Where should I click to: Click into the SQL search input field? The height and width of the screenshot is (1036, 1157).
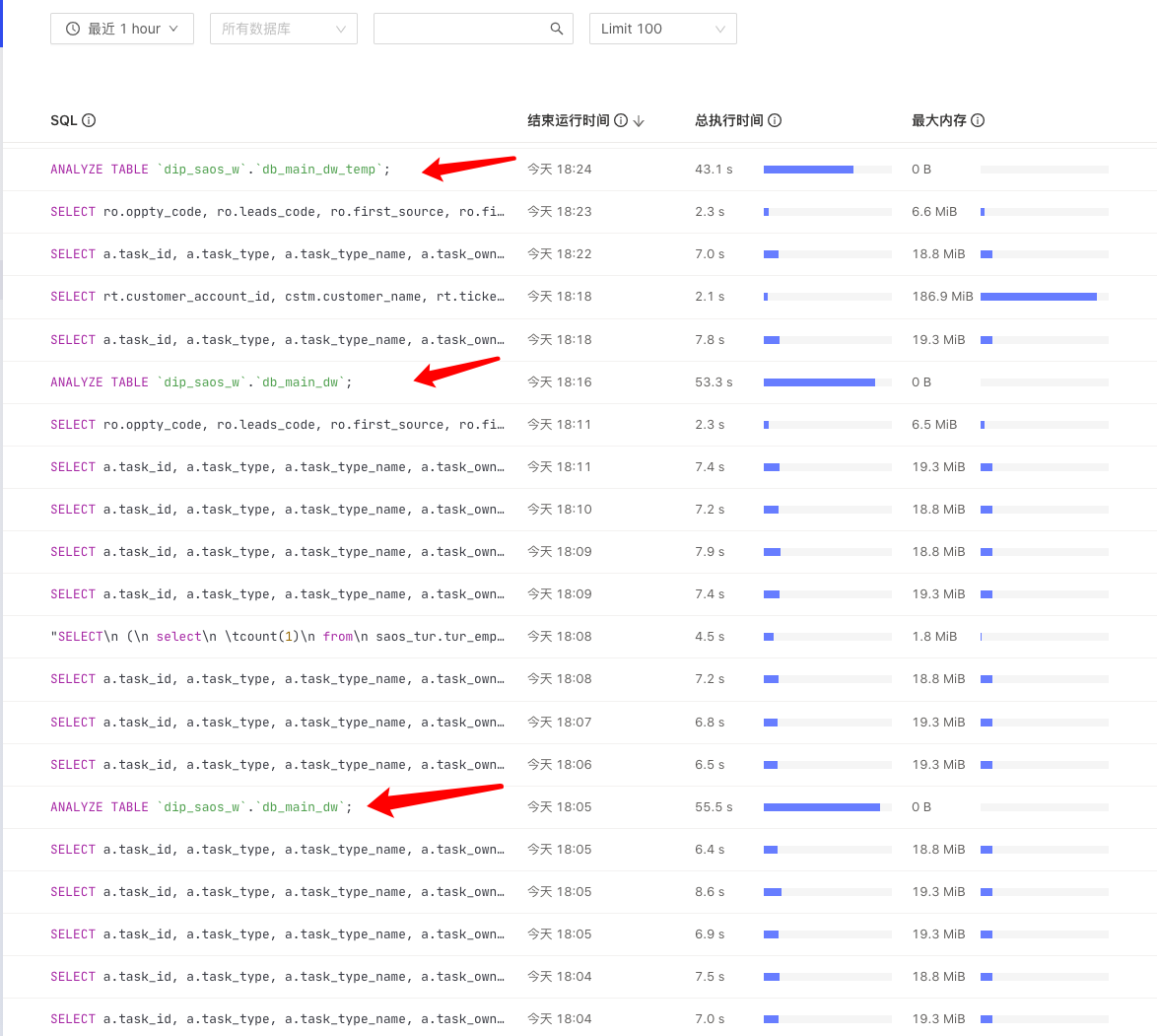(459, 29)
